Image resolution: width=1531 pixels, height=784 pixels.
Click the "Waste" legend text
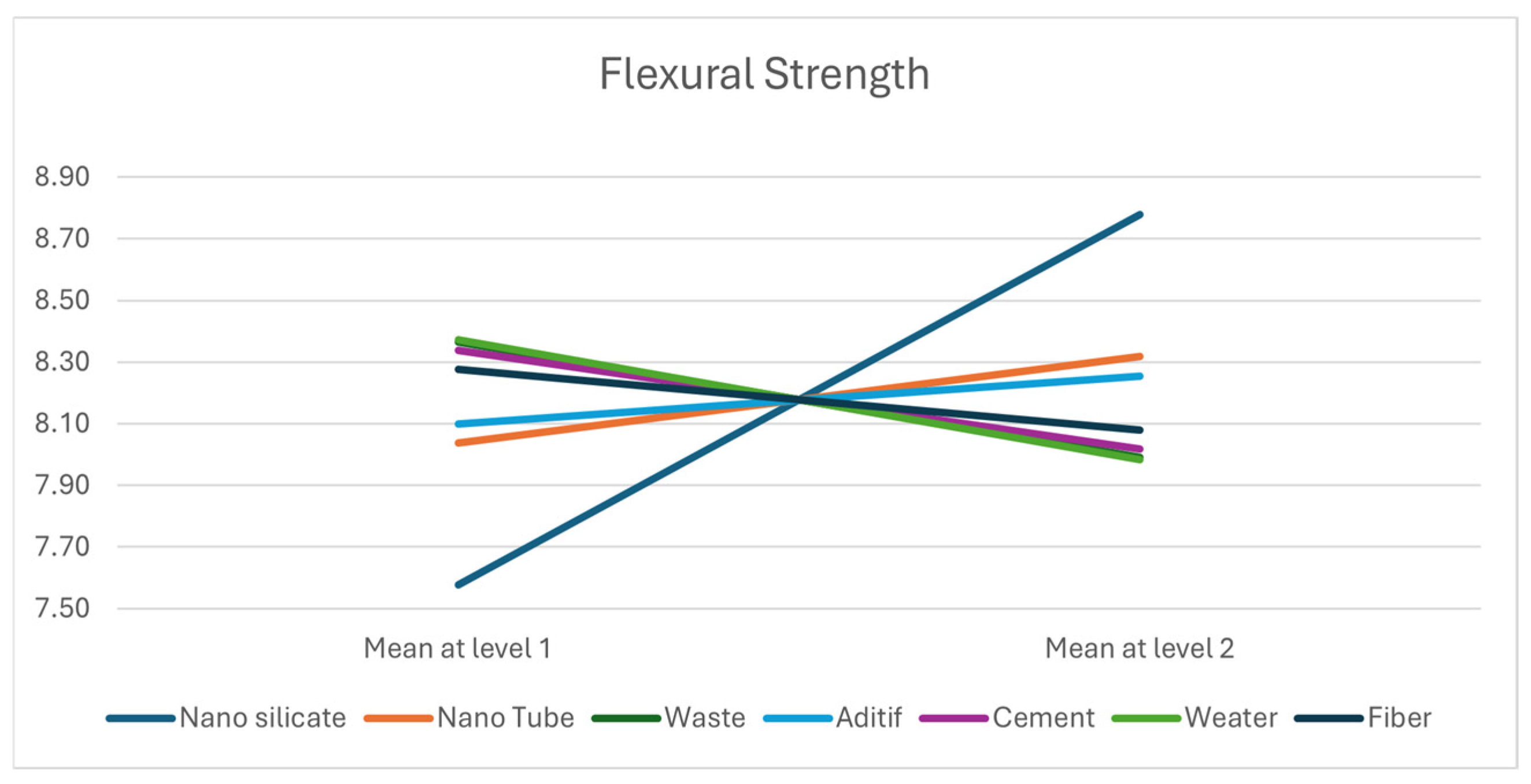pyautogui.click(x=705, y=718)
